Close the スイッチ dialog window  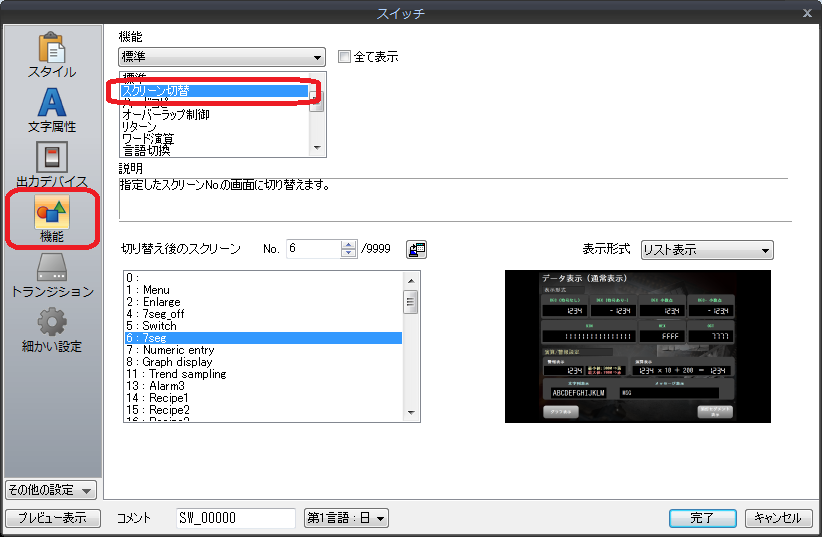807,12
